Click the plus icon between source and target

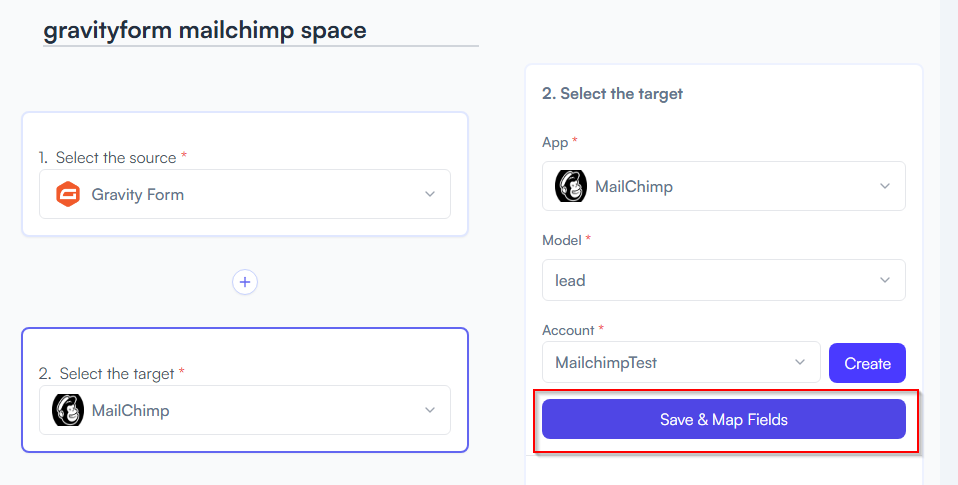click(x=245, y=282)
